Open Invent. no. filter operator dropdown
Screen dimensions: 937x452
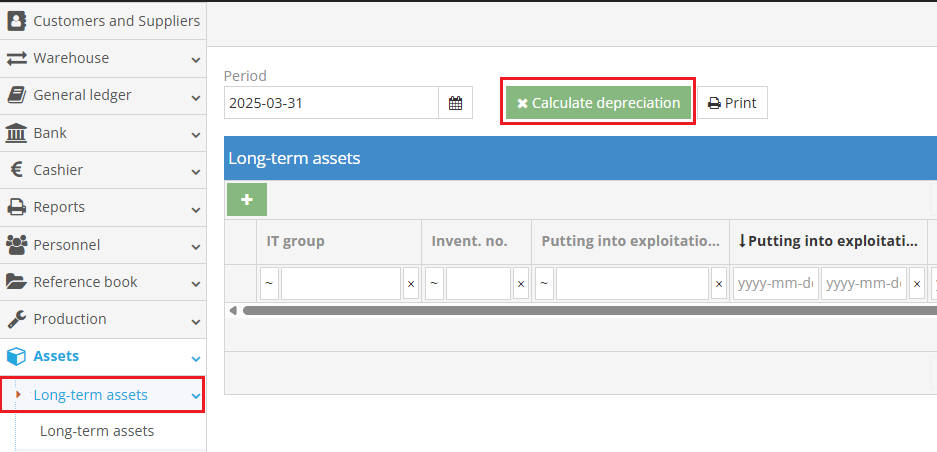434,284
